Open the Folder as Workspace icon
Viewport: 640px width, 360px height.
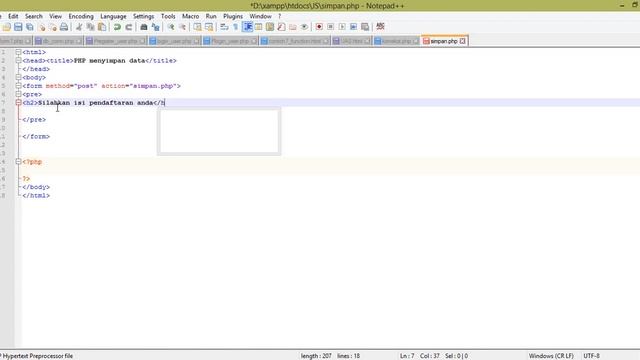click(x=293, y=27)
